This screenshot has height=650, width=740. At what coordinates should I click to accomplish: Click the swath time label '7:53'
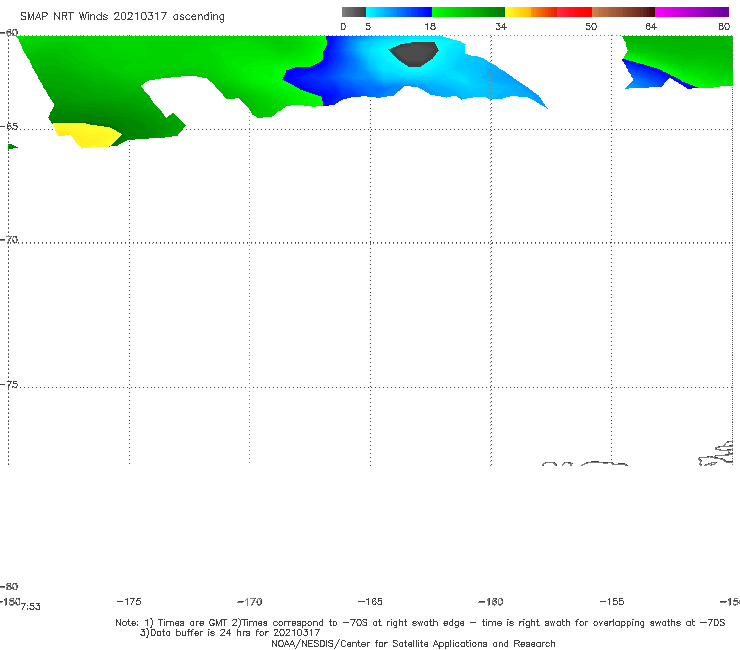31,607
